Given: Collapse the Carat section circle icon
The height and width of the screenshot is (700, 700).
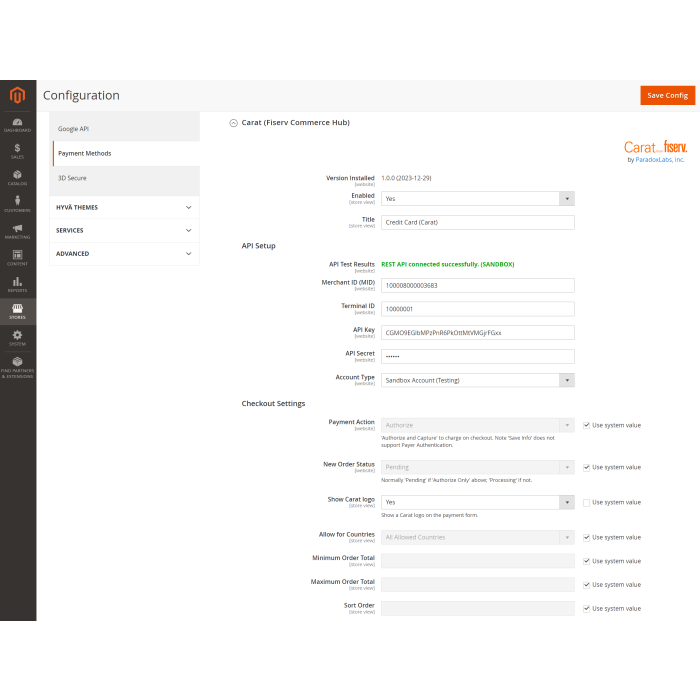Looking at the screenshot, I should tap(233, 123).
